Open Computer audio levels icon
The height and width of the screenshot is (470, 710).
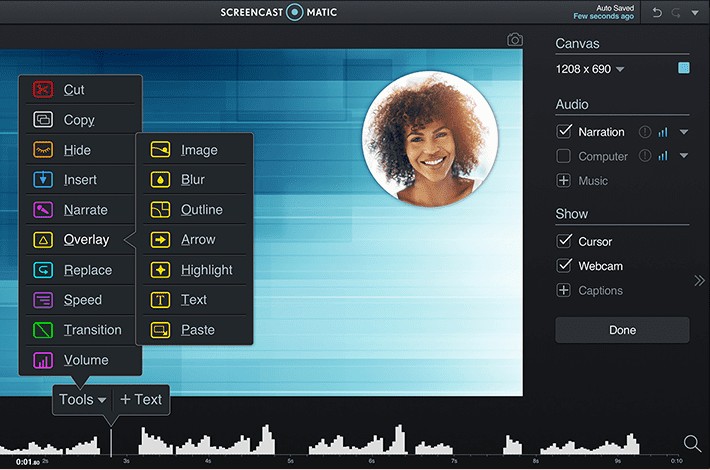coord(663,156)
